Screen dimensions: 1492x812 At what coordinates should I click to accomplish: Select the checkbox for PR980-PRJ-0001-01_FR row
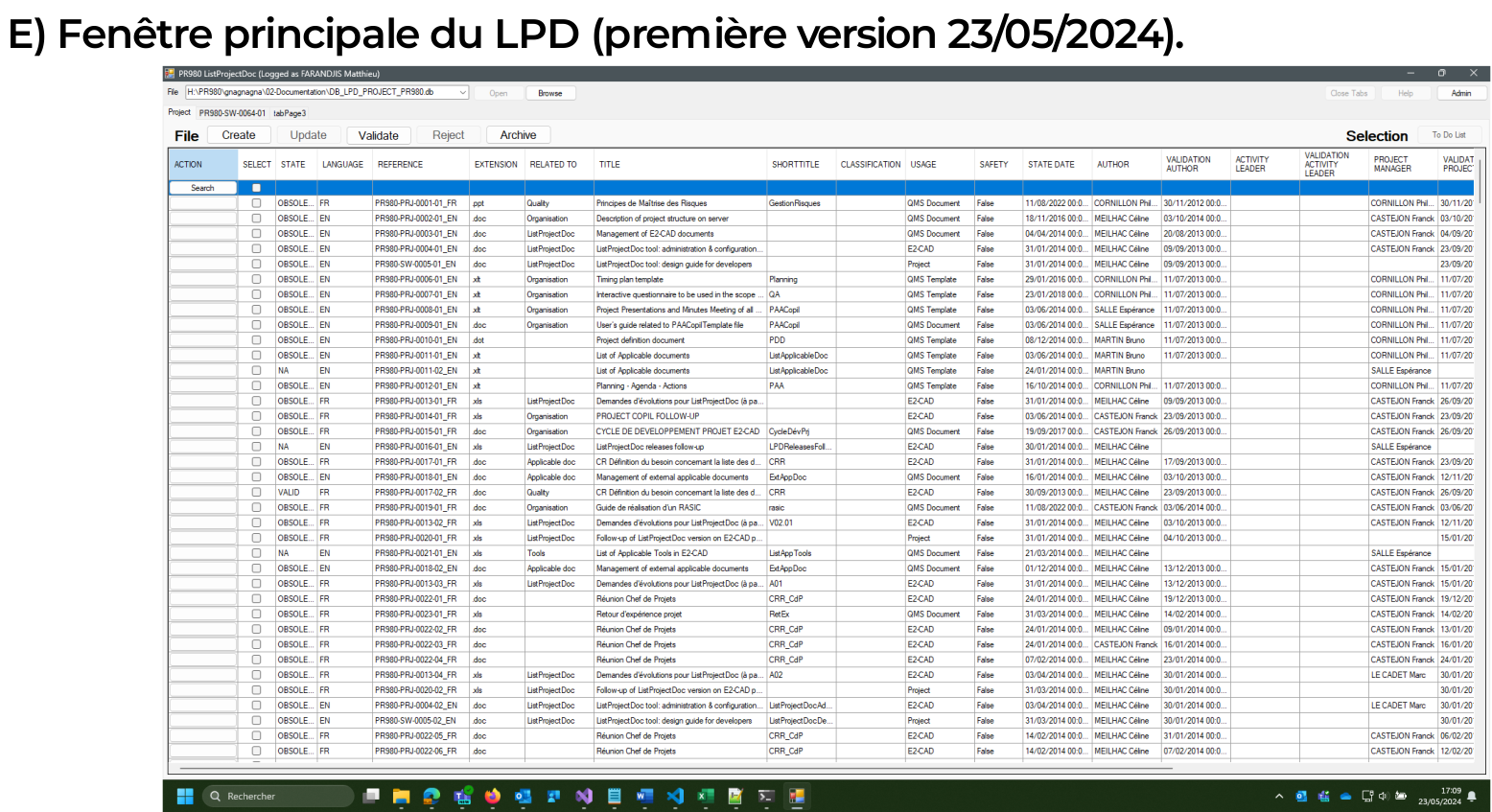[x=256, y=203]
